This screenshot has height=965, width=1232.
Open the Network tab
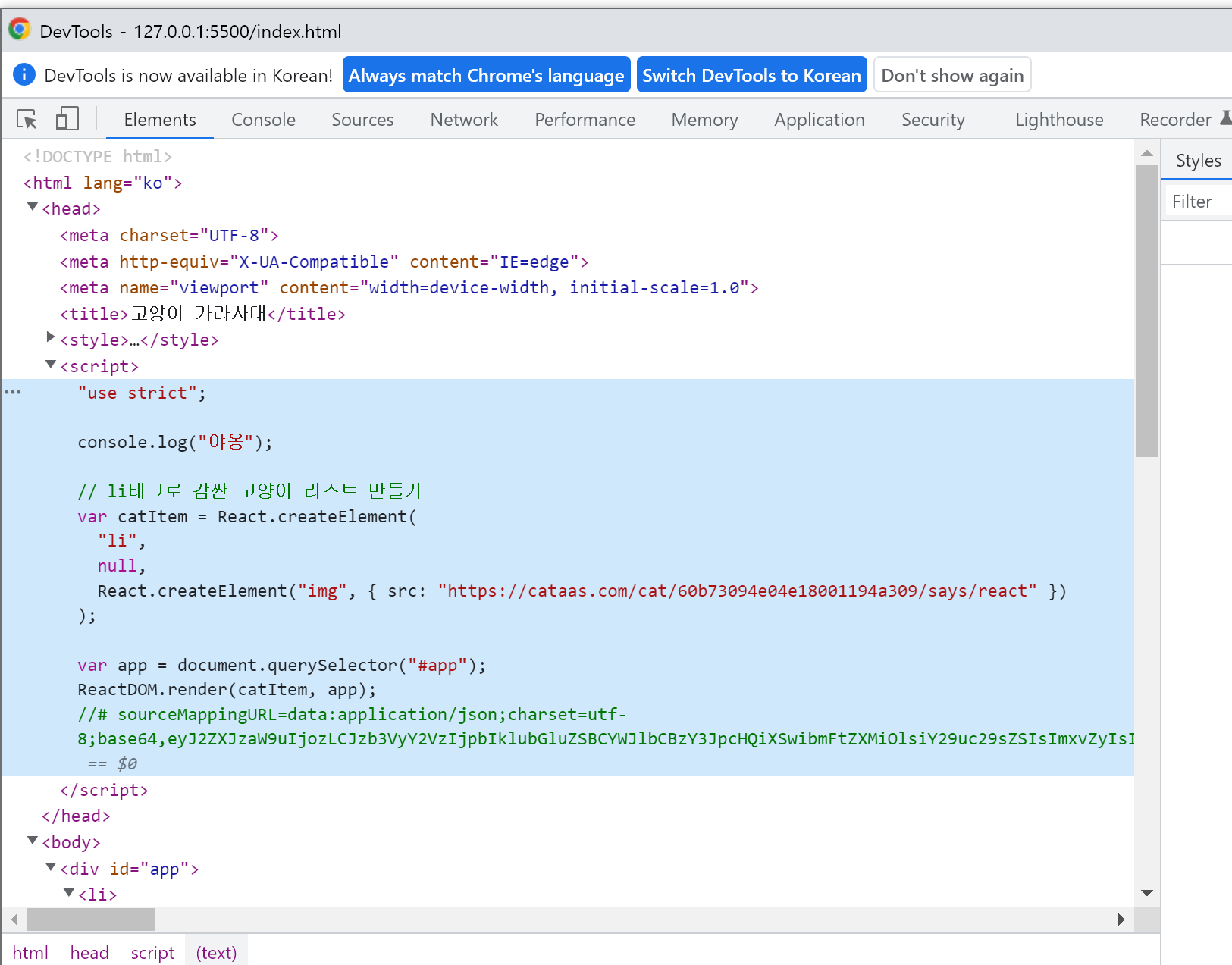[x=464, y=120]
